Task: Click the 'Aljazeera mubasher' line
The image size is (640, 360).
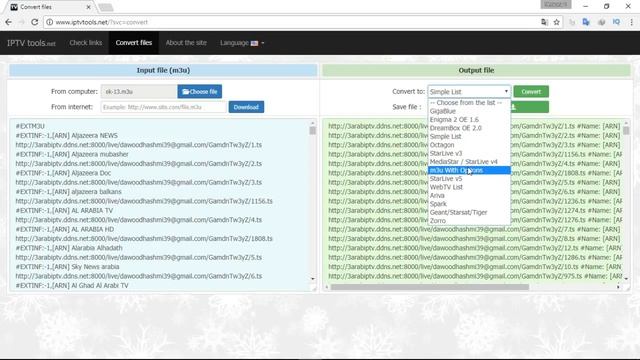Action: (72, 154)
